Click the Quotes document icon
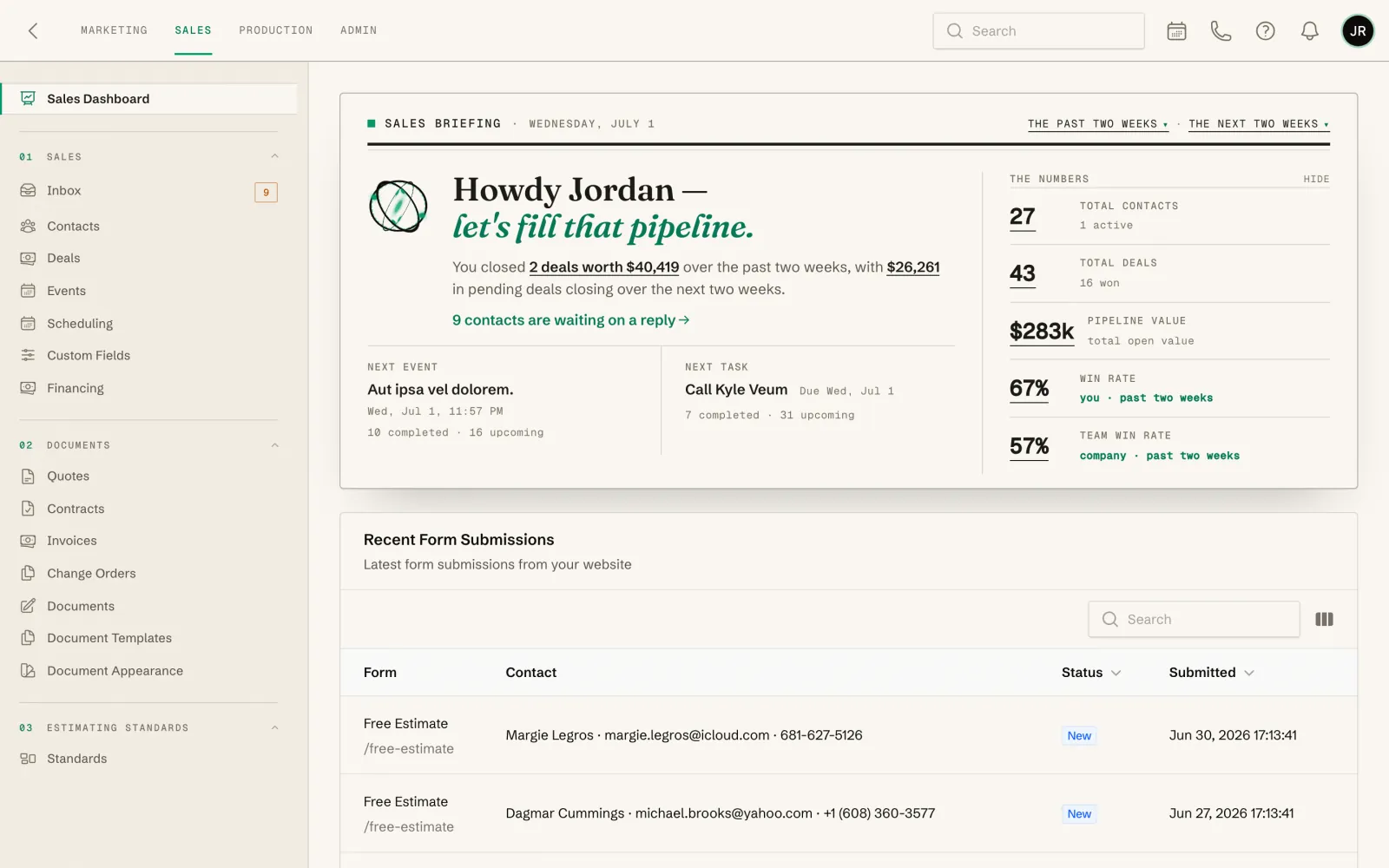Screen dimensions: 1389x868 click(28, 476)
